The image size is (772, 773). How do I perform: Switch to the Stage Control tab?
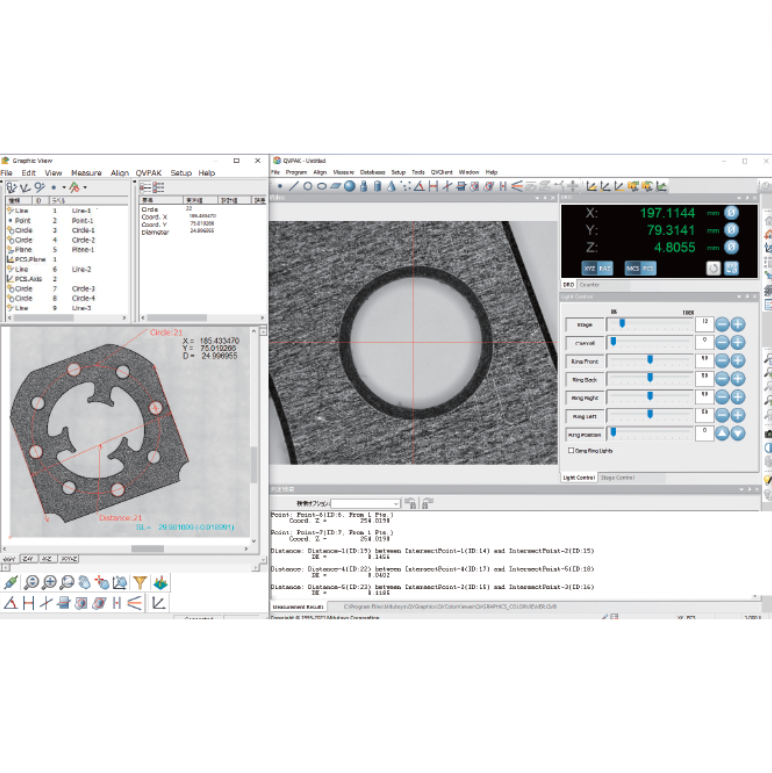pyautogui.click(x=618, y=478)
